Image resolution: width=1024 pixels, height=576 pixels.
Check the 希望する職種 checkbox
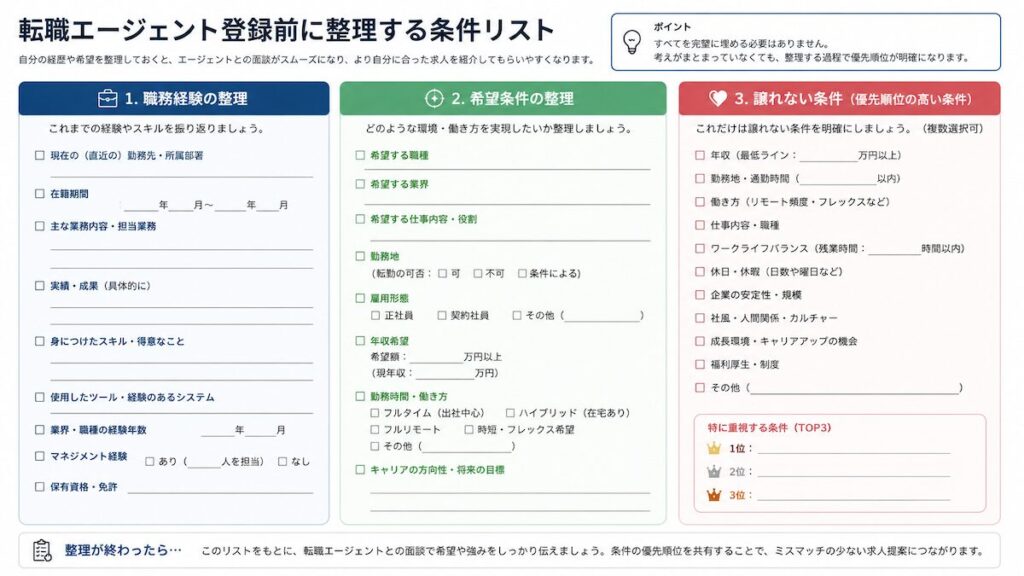pos(360,155)
